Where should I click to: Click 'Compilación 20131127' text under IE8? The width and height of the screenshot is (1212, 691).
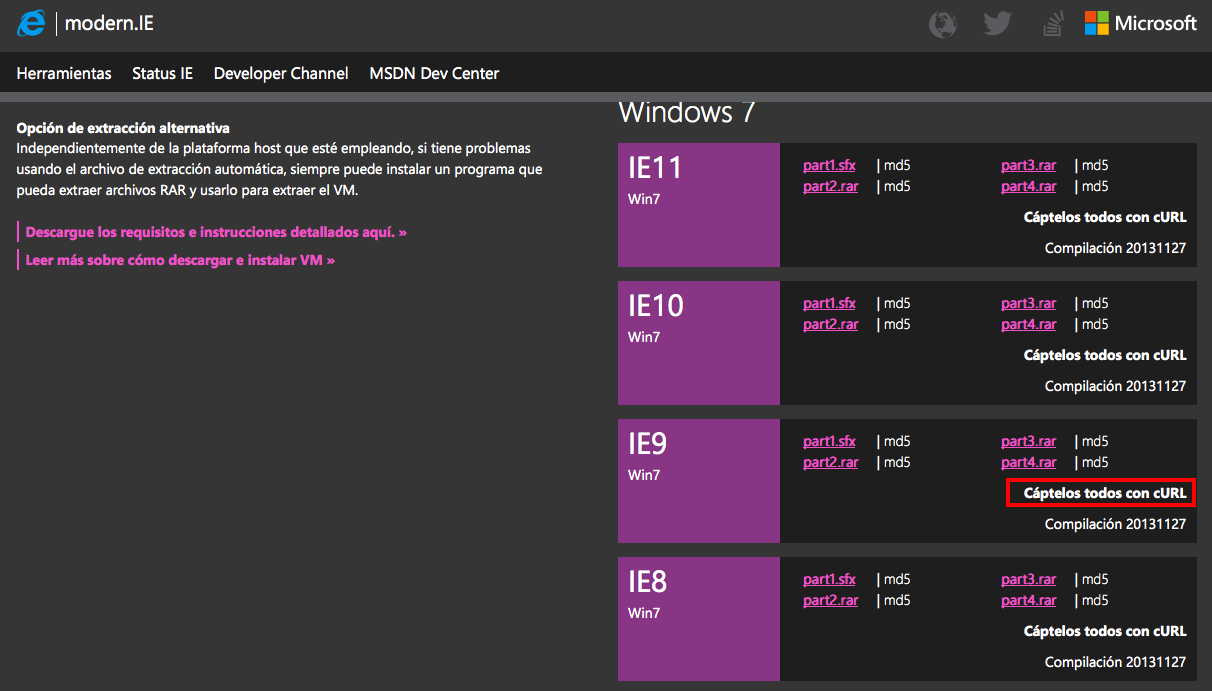click(x=1115, y=662)
